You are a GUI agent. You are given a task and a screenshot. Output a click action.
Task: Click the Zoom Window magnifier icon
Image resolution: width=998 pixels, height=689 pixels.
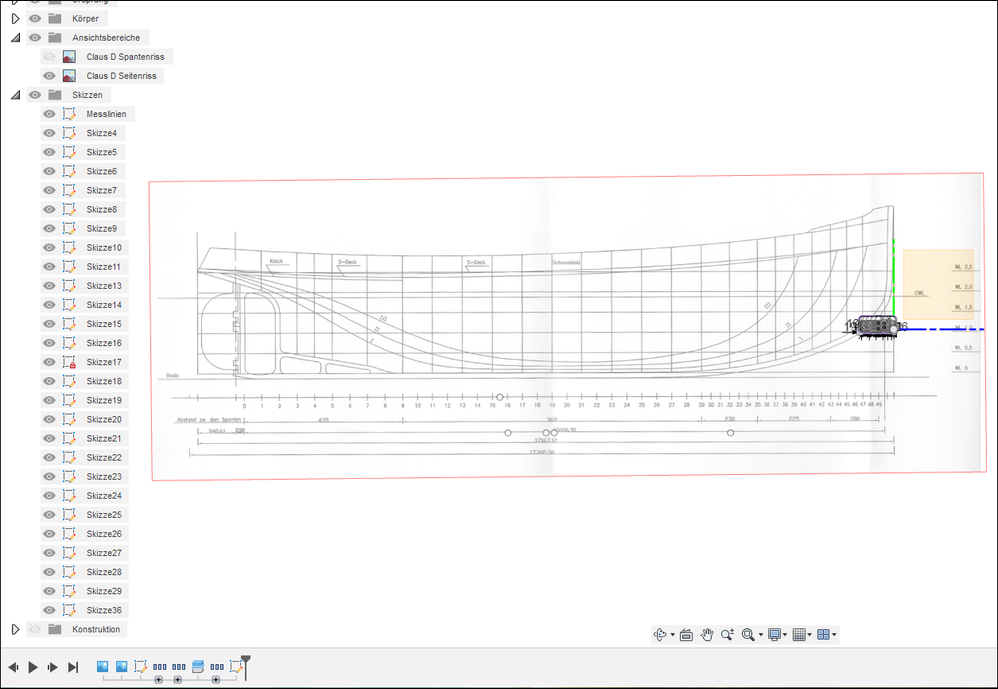[x=748, y=634]
